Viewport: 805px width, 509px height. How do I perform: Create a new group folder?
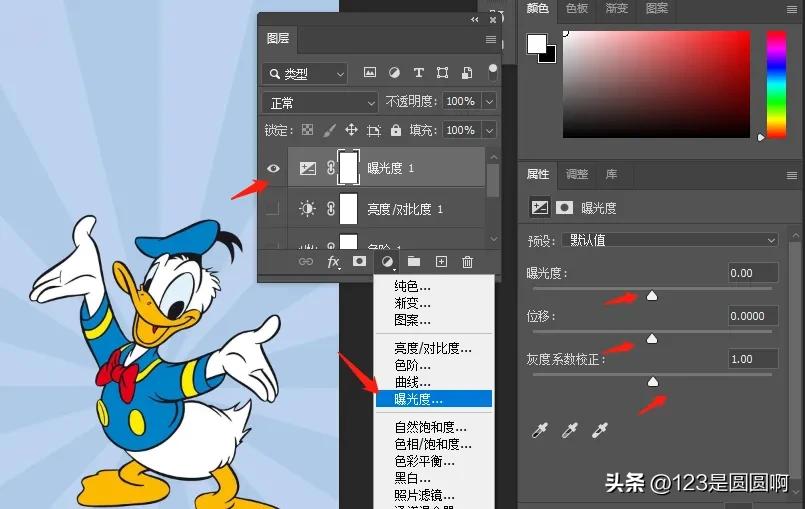pos(414,262)
